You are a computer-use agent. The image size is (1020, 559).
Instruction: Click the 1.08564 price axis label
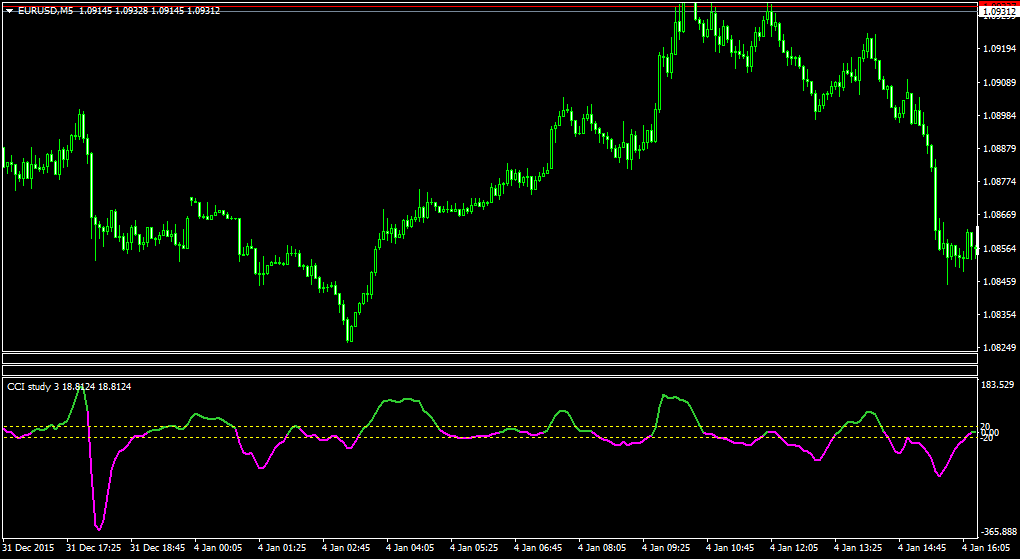click(1000, 249)
